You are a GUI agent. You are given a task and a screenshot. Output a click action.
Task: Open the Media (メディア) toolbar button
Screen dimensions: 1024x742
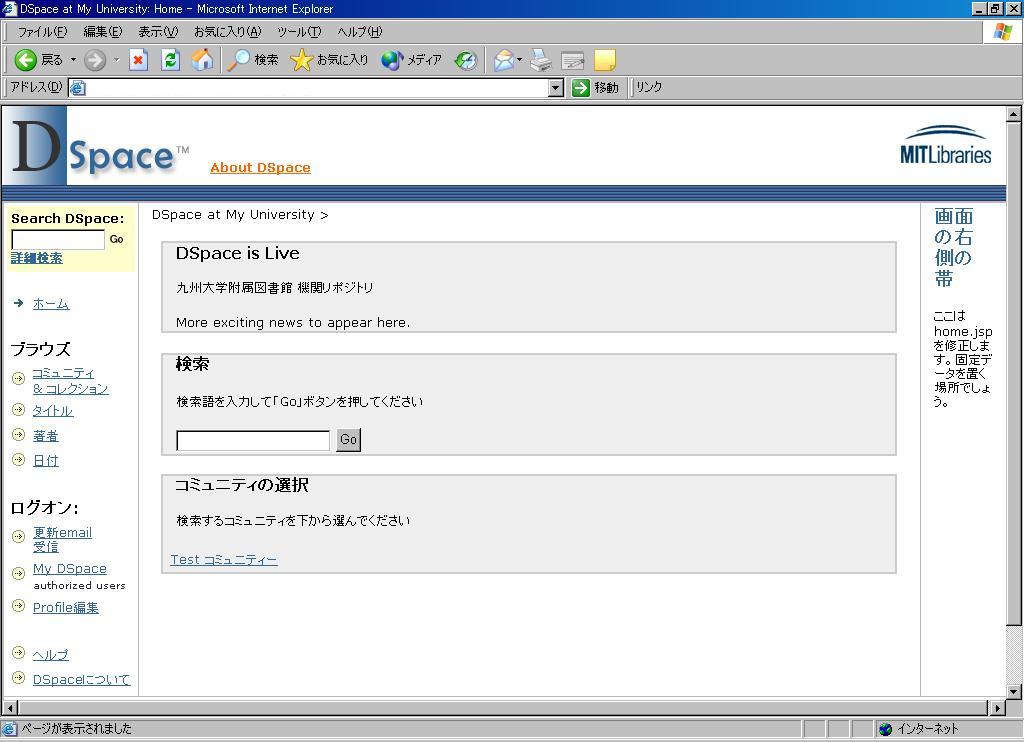point(411,60)
